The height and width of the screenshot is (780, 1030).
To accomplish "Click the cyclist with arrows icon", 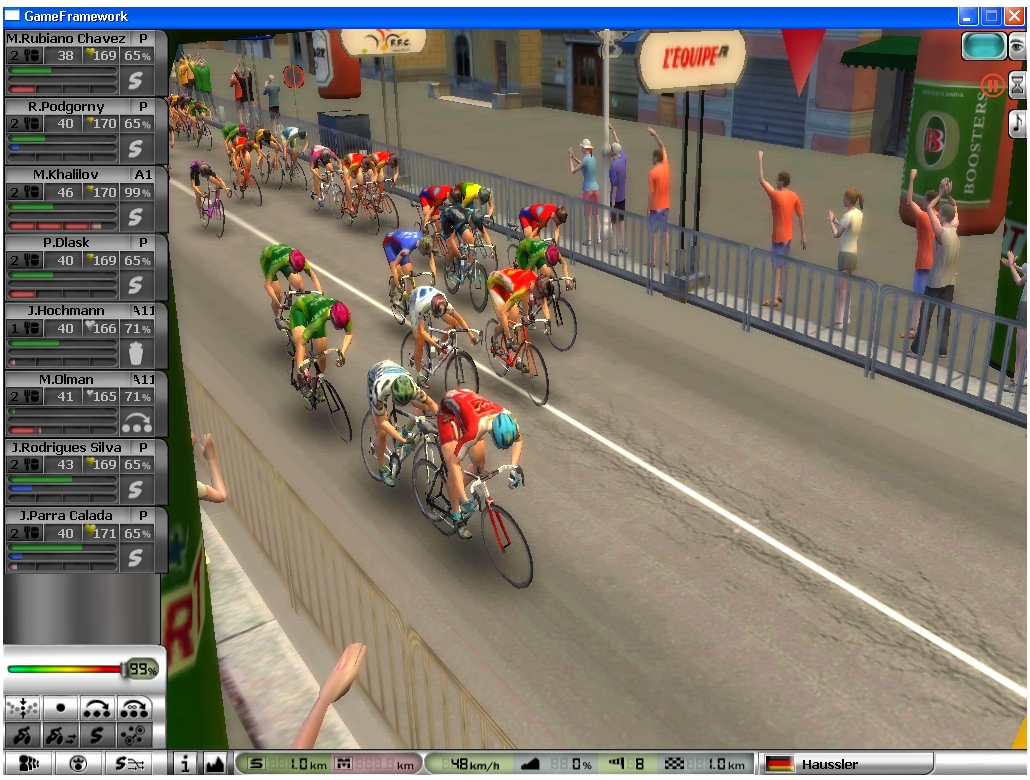I will [x=60, y=736].
